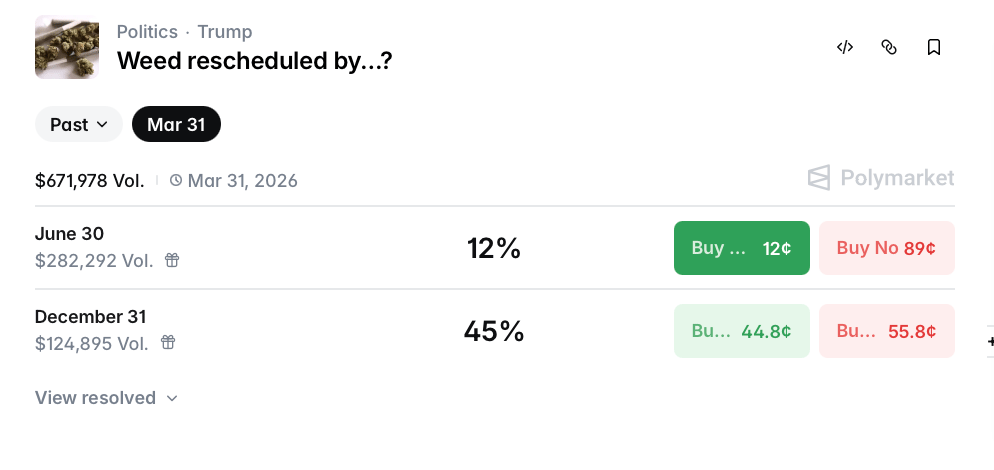Screen dimensions: 994x470
Task: Bookmark the Weed rescheduled market
Action: pos(934,47)
